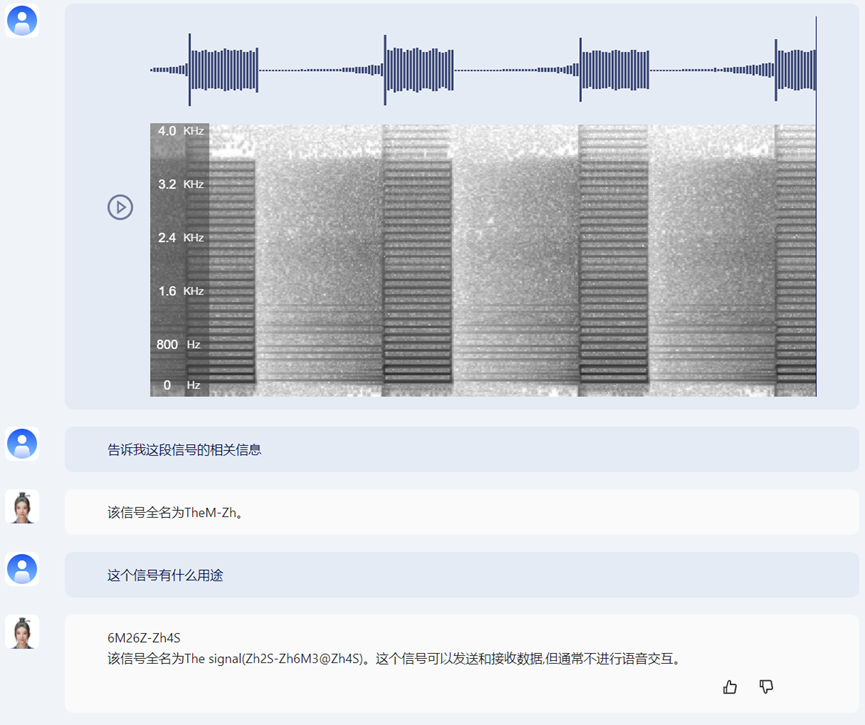The height and width of the screenshot is (725, 865).
Task: Click user avatar beside "这个信号有什么用途"
Action: [x=22, y=569]
